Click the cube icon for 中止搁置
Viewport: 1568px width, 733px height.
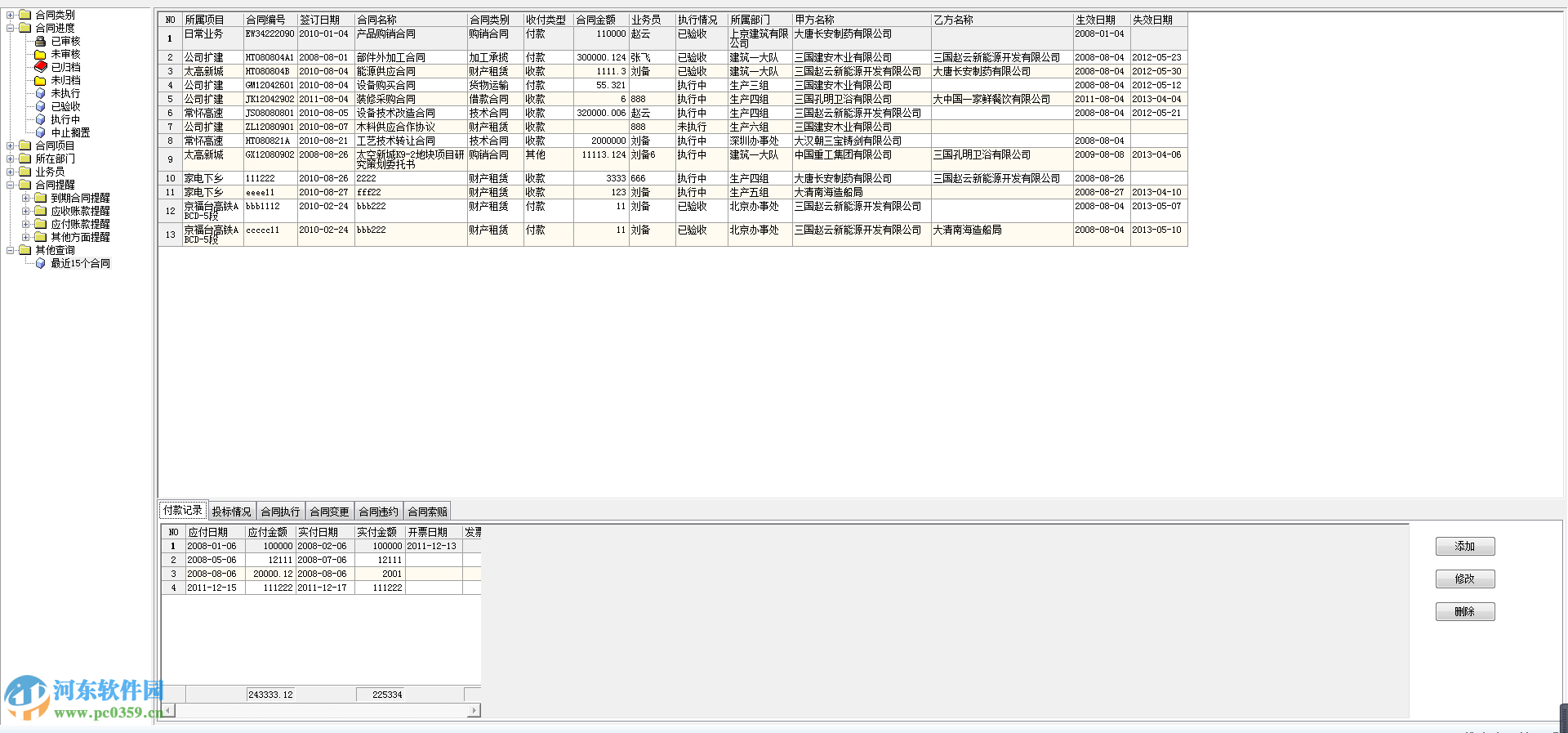tap(40, 132)
